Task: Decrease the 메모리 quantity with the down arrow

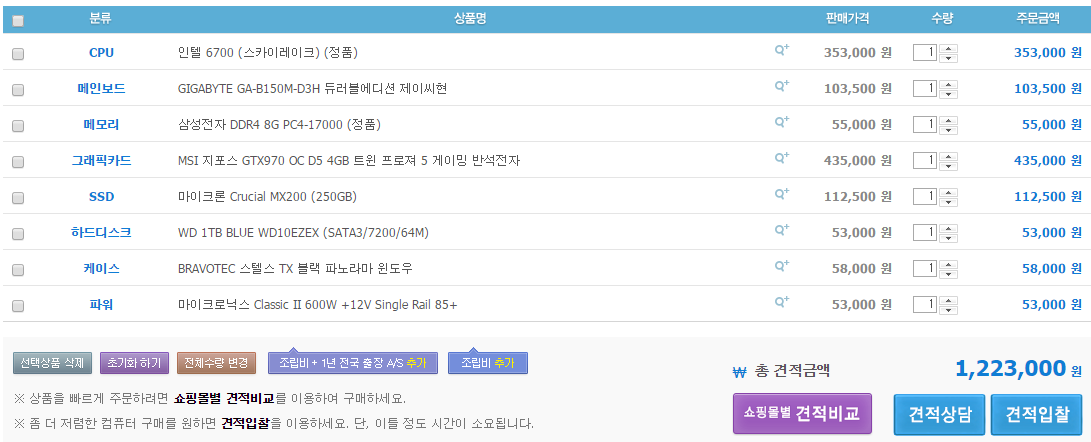Action: click(949, 129)
